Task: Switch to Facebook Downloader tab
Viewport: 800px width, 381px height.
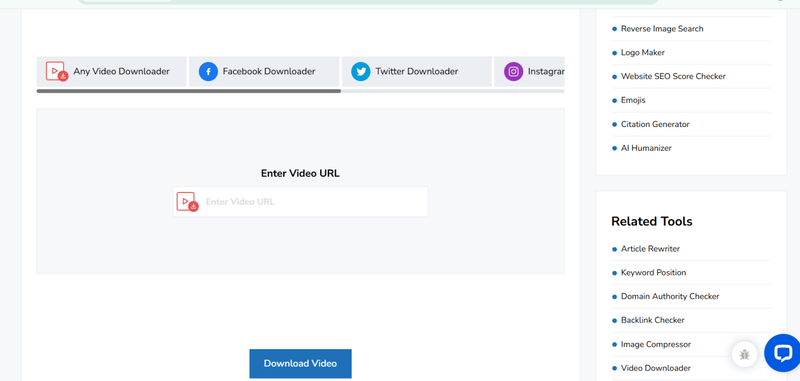Action: coord(264,71)
